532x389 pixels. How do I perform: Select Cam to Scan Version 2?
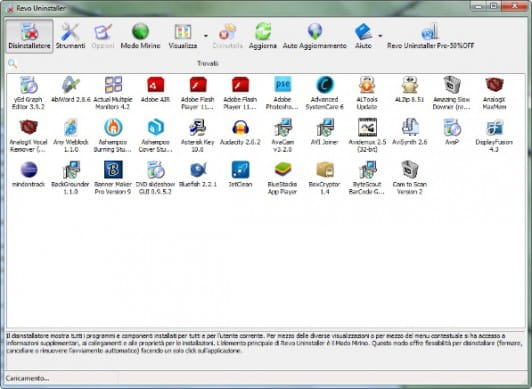(x=410, y=178)
